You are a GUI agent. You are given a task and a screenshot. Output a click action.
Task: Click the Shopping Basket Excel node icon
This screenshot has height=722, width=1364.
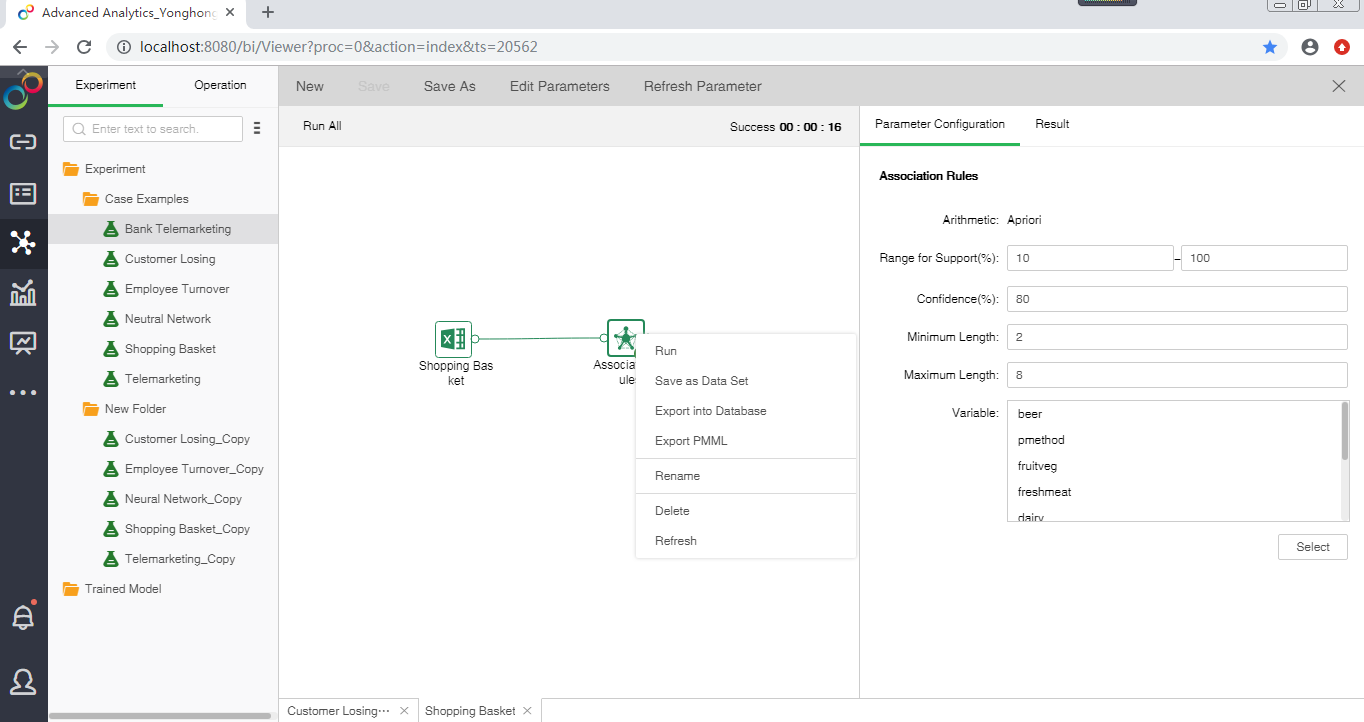pyautogui.click(x=453, y=339)
